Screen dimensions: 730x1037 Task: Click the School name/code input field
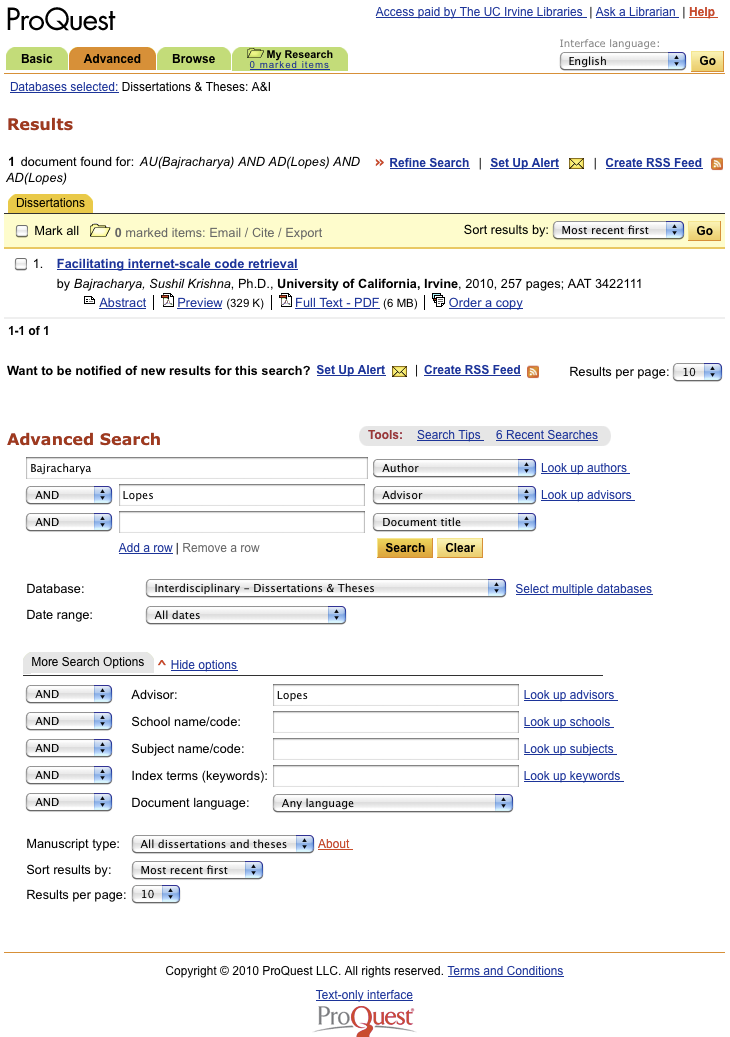point(395,722)
